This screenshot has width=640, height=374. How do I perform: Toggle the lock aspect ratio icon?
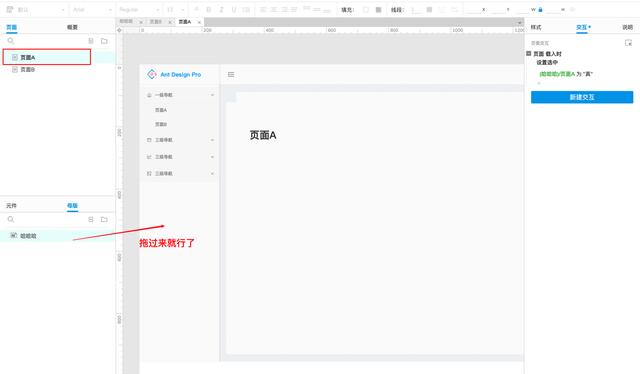540,9
